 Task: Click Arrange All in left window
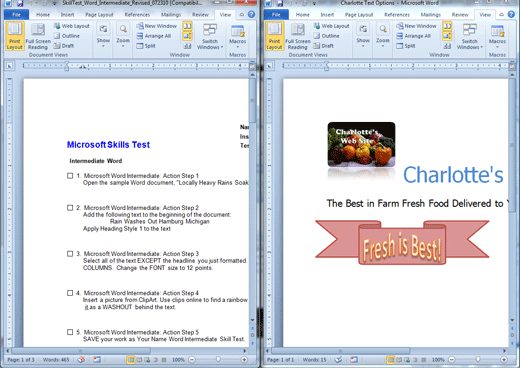154,36
